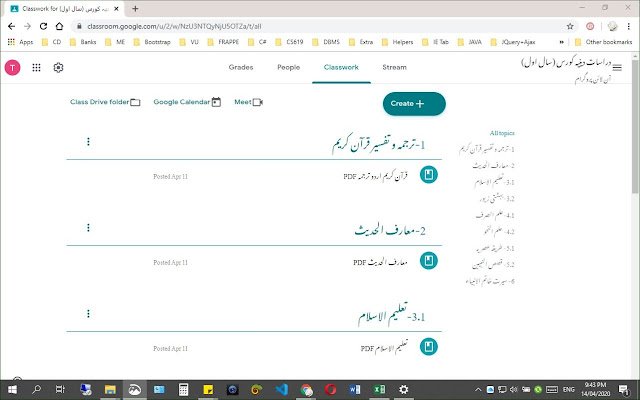Open the Windows Start menu
Image resolution: width=640 pixels, height=400 pixels.
click(x=12, y=390)
